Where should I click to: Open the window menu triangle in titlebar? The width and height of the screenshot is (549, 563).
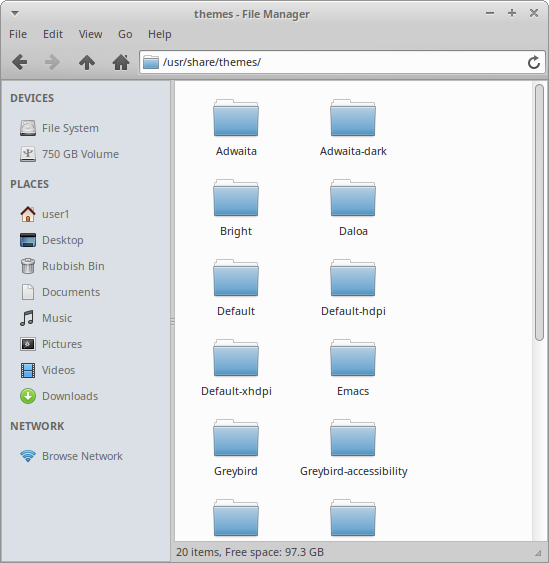click(15, 14)
